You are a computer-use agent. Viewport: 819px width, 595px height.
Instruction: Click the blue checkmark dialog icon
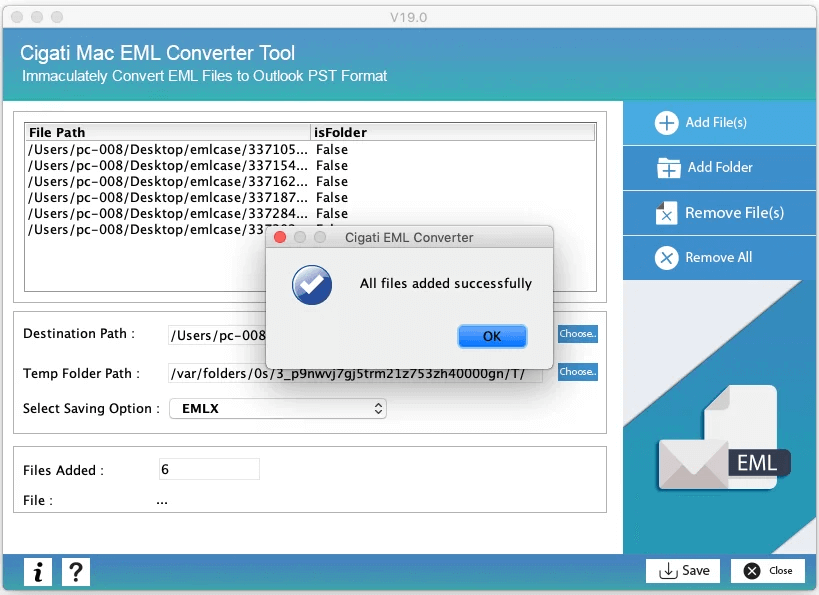pyautogui.click(x=312, y=285)
